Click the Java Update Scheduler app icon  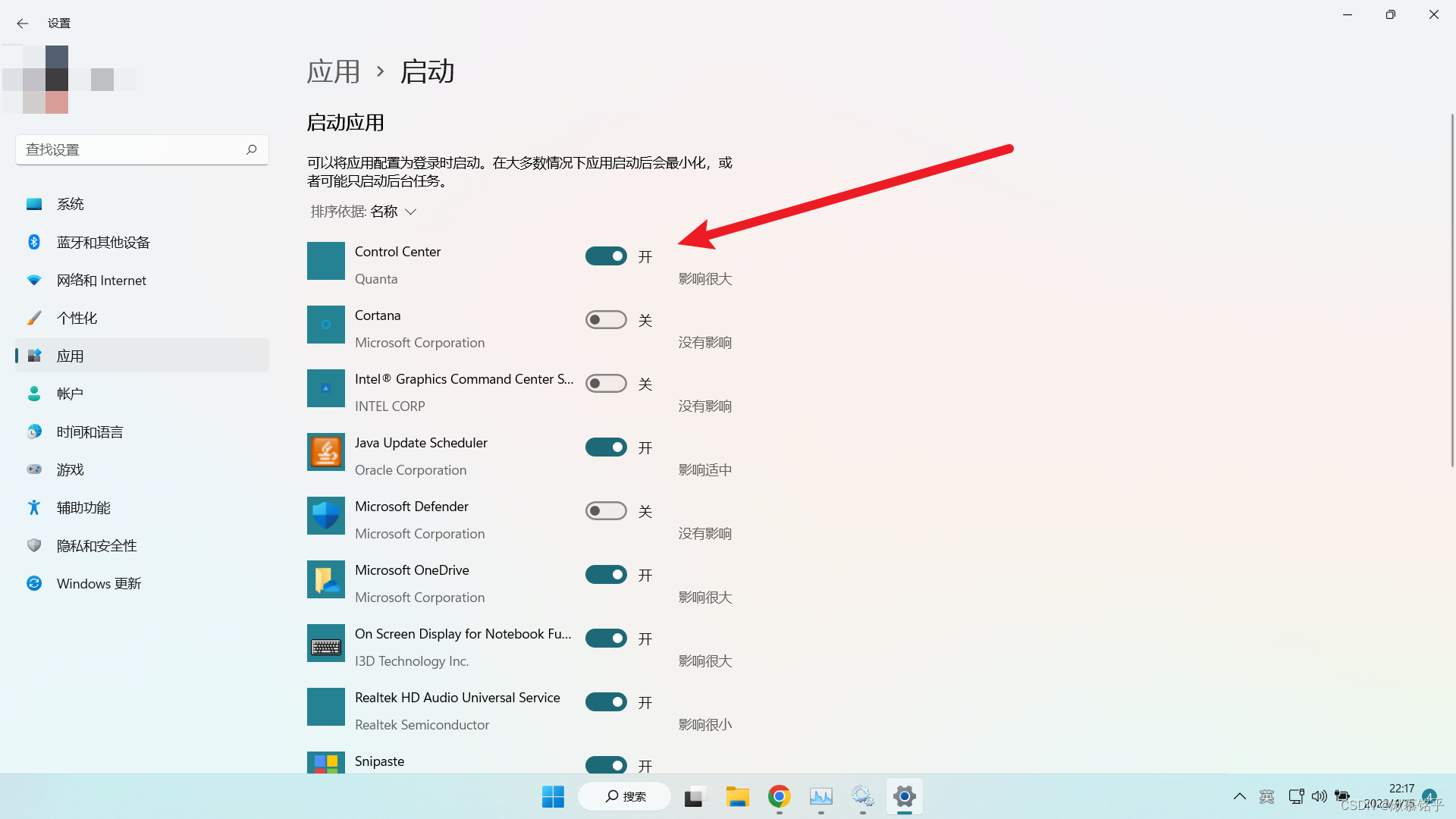pyautogui.click(x=325, y=452)
